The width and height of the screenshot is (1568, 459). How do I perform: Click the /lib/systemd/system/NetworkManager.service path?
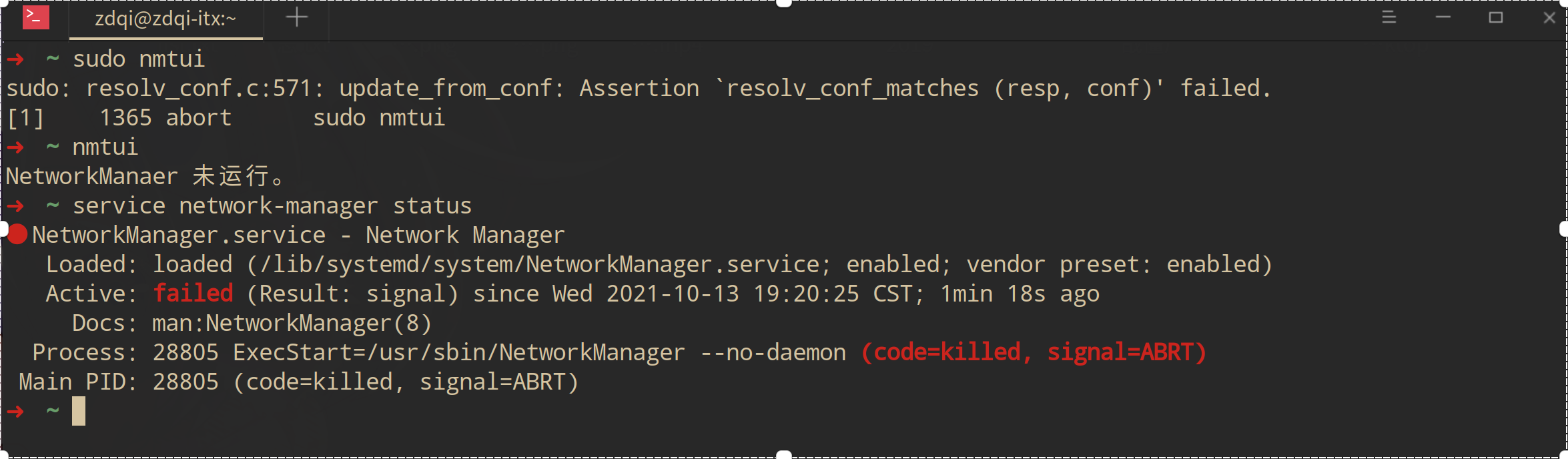pyautogui.click(x=540, y=265)
